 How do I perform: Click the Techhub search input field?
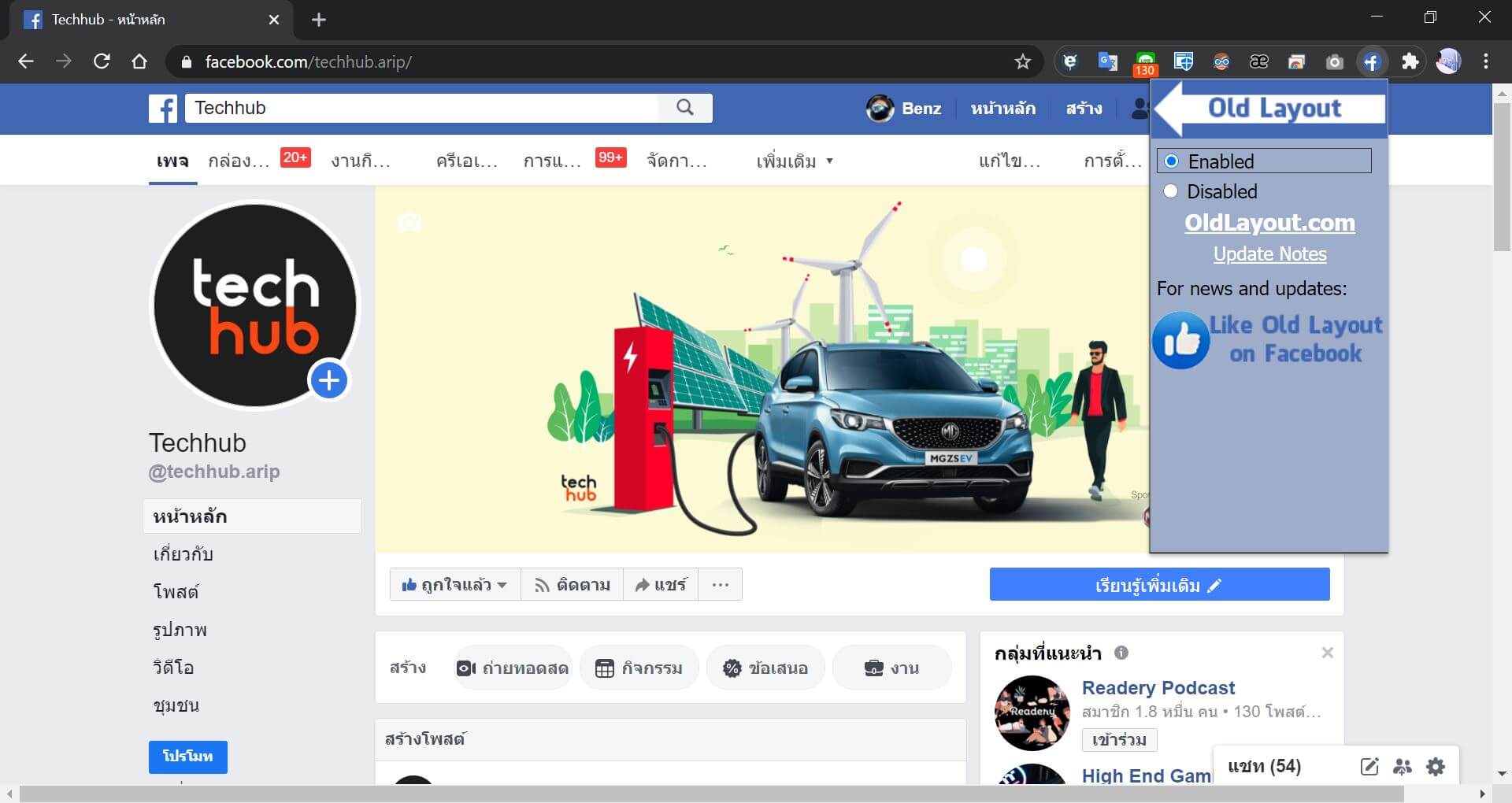point(421,108)
